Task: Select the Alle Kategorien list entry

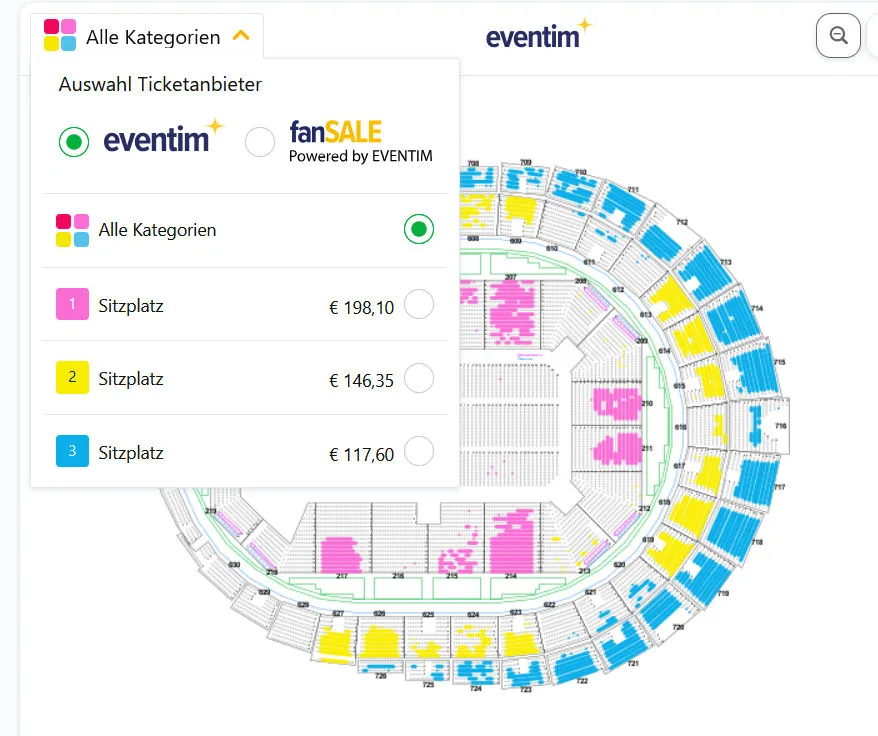Action: [157, 230]
